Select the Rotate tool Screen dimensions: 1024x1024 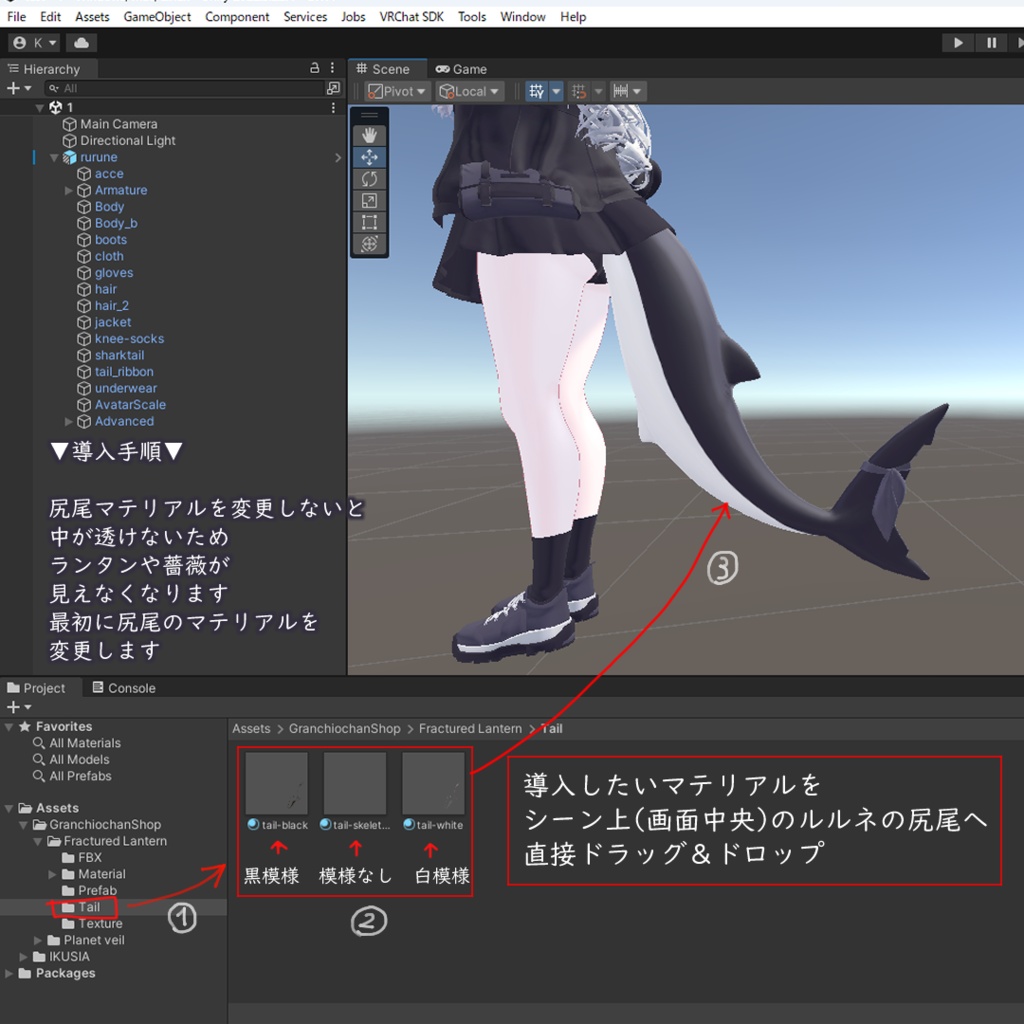pos(369,179)
